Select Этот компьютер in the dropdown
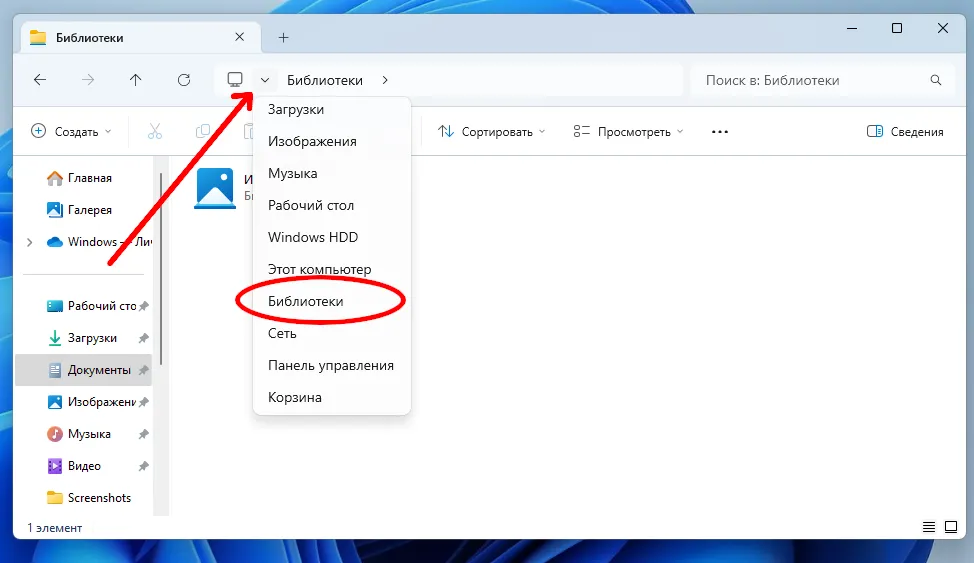This screenshot has height=563, width=974. coord(332,269)
